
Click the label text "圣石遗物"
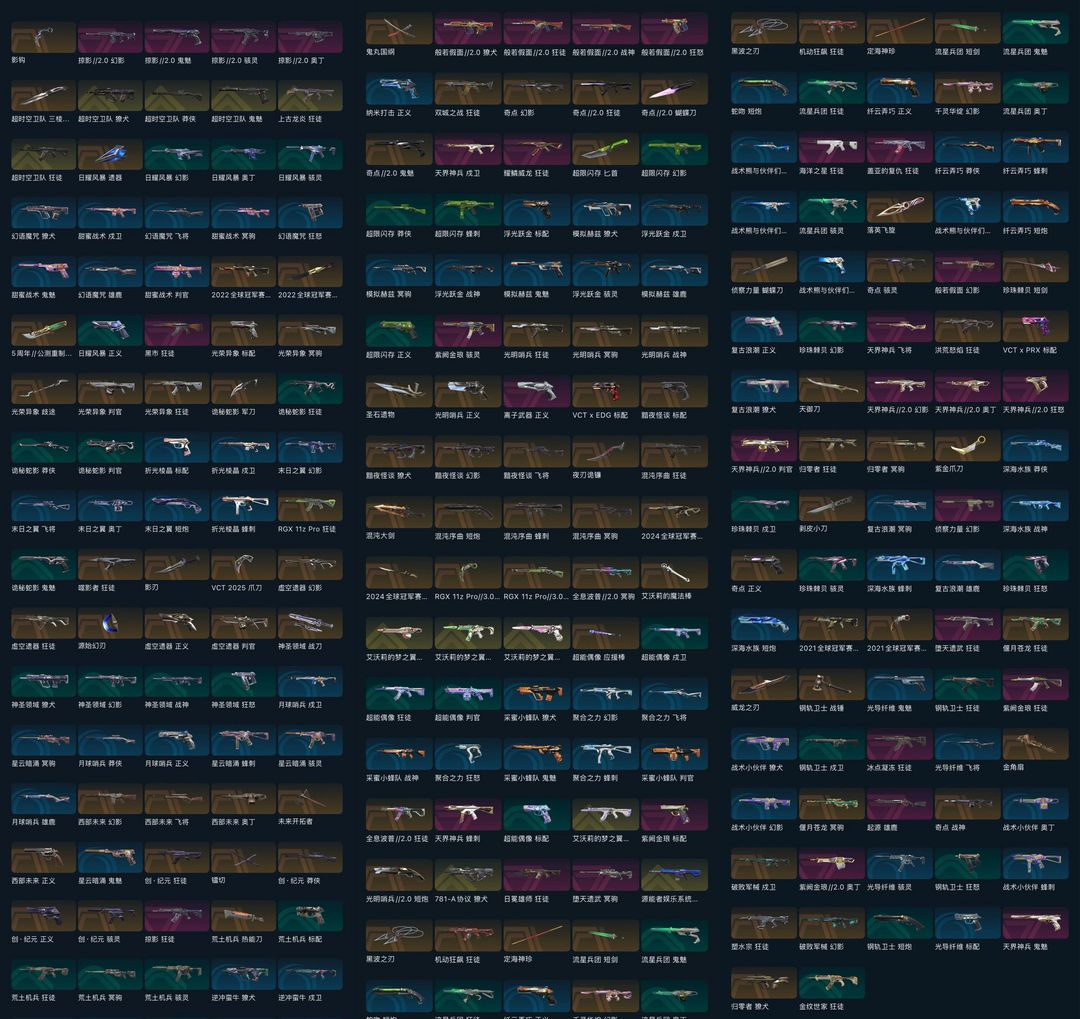pyautogui.click(x=380, y=415)
